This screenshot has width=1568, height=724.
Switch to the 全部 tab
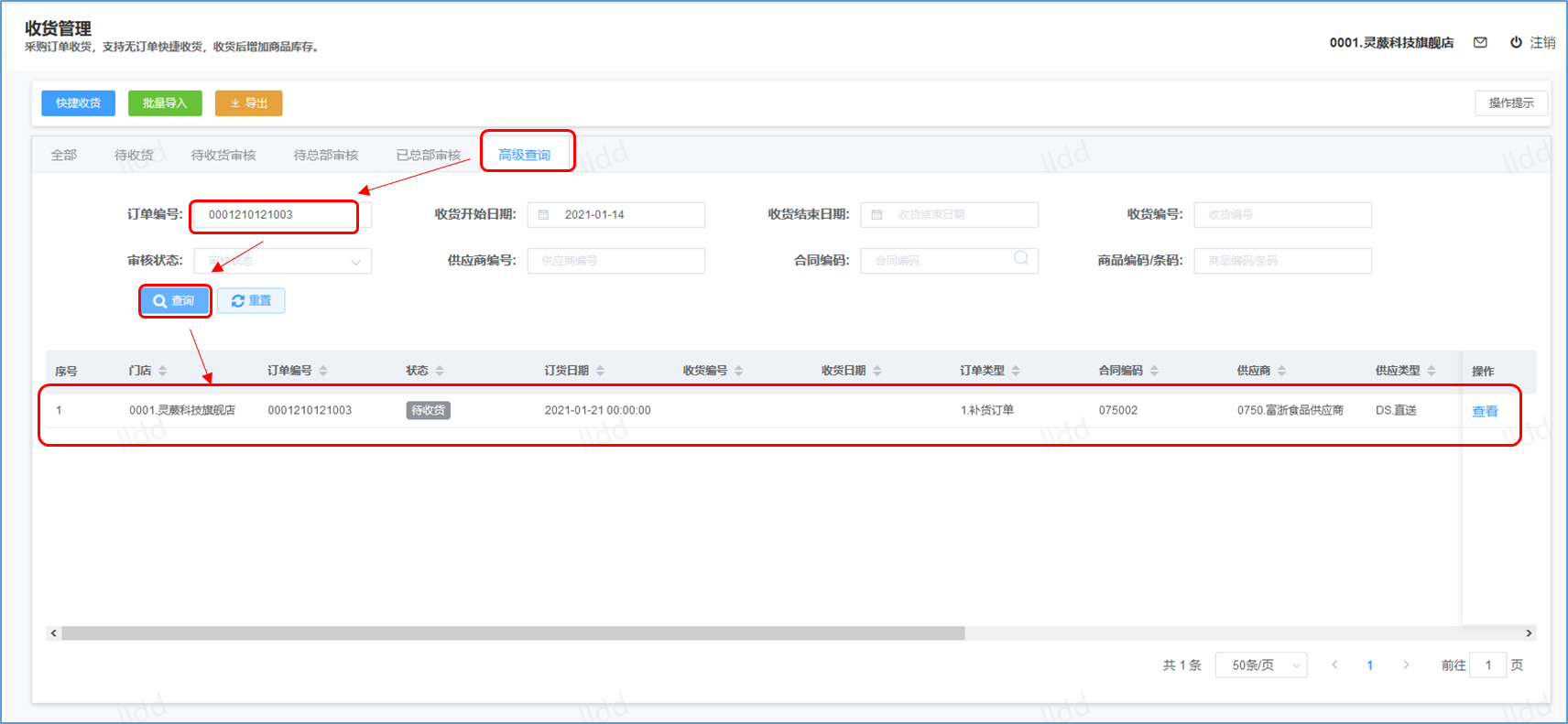(64, 155)
